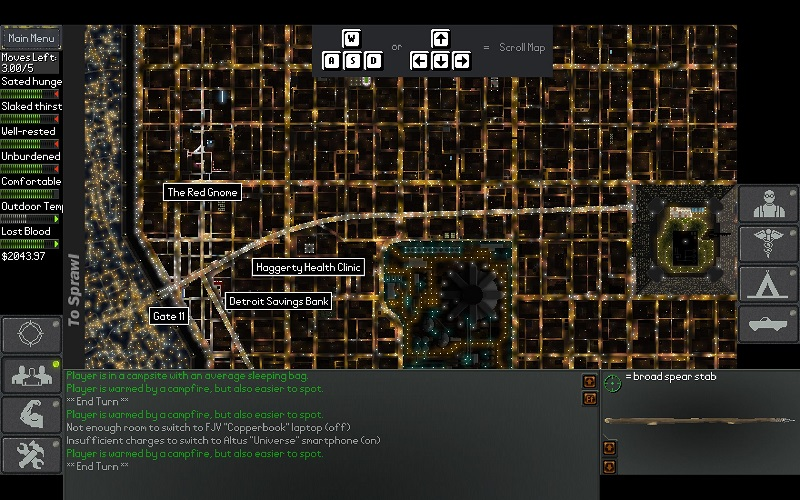The width and height of the screenshot is (800, 500).
Task: Open the Main Menu
Action: pyautogui.click(x=31, y=38)
